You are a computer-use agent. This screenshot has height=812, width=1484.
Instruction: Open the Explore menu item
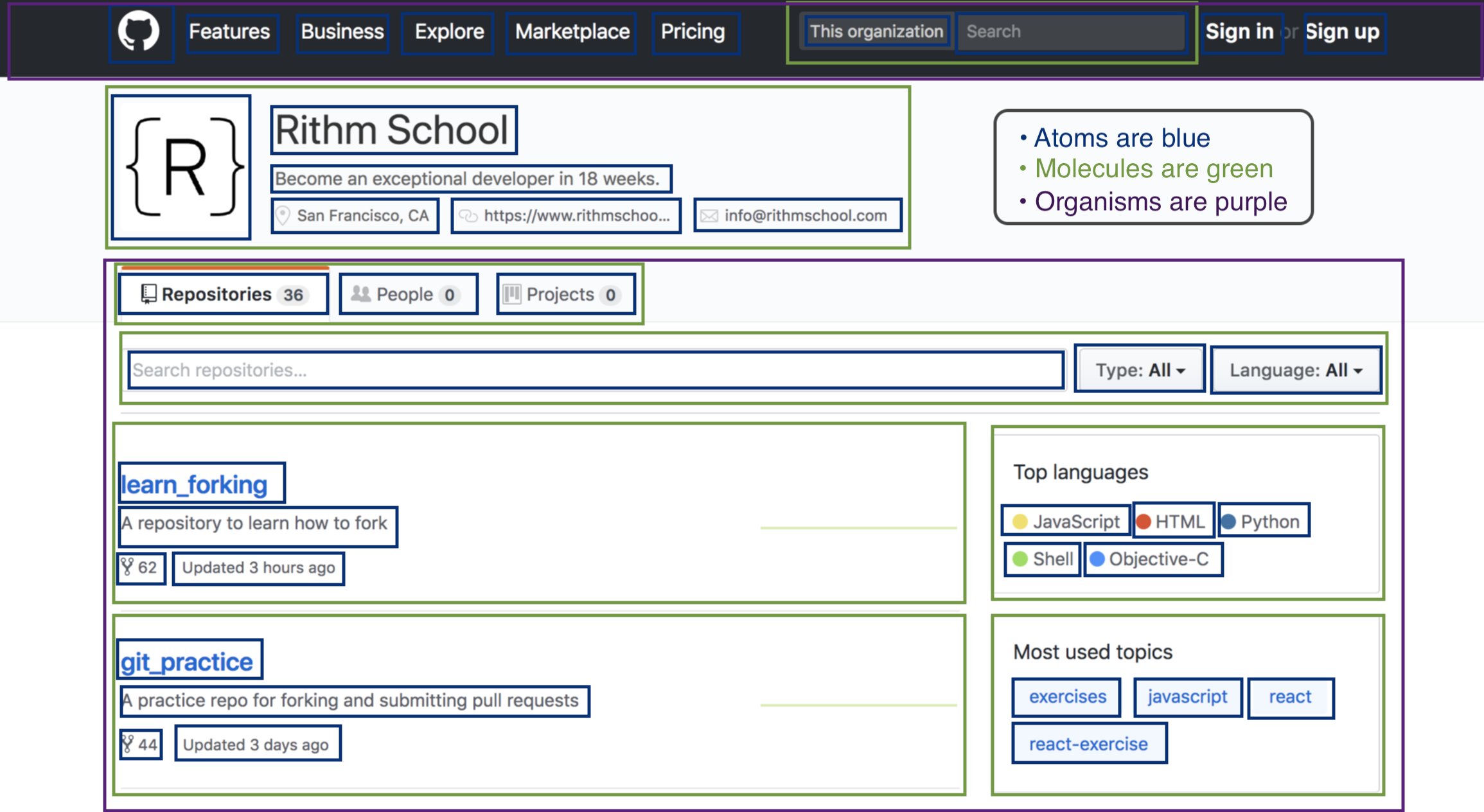pyautogui.click(x=448, y=31)
